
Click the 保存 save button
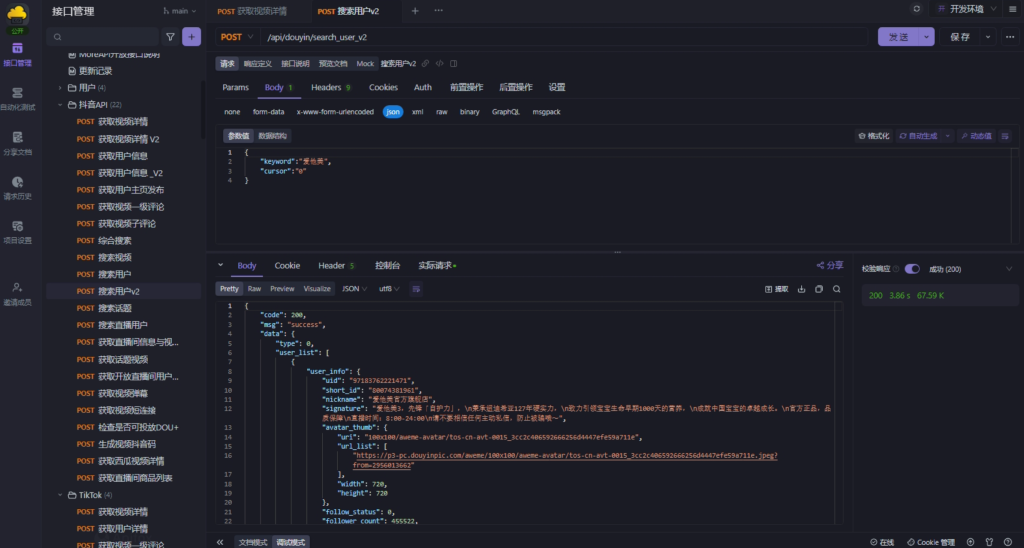coord(960,37)
